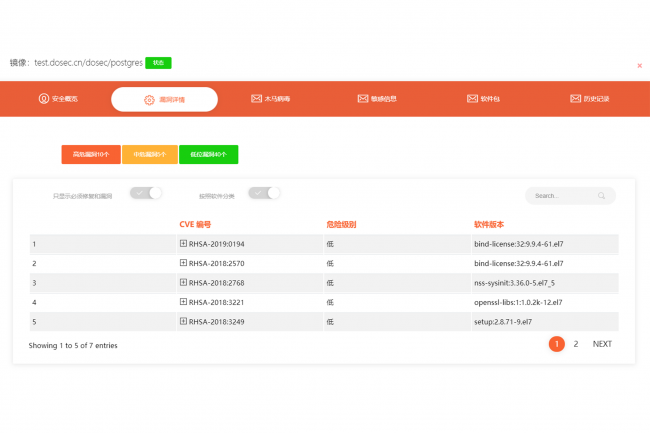This screenshot has height=433, width=650.
Task: Toggle 只显示必须修复的漏洞 switch
Action: [146, 193]
